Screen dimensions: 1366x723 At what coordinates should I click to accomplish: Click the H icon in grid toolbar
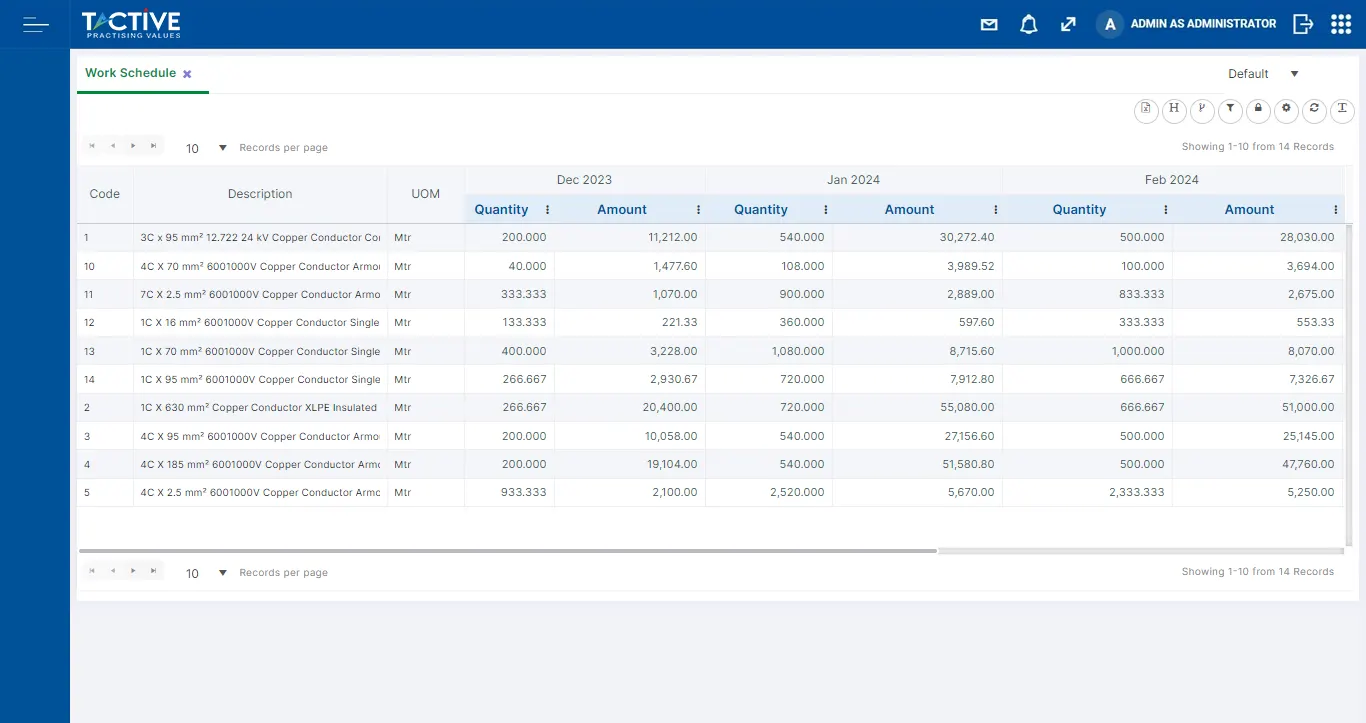coord(1174,110)
